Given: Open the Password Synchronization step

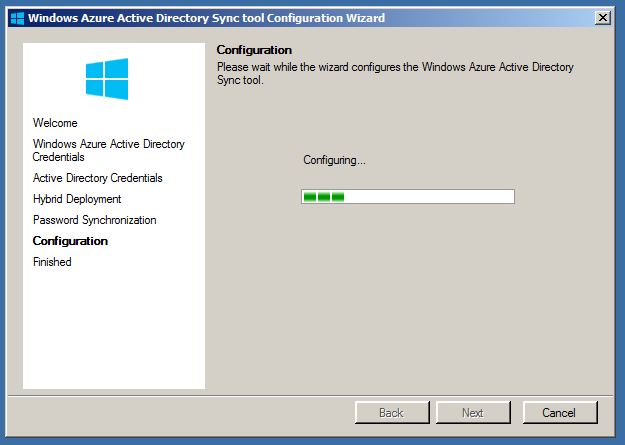Looking at the screenshot, I should click(x=94, y=220).
